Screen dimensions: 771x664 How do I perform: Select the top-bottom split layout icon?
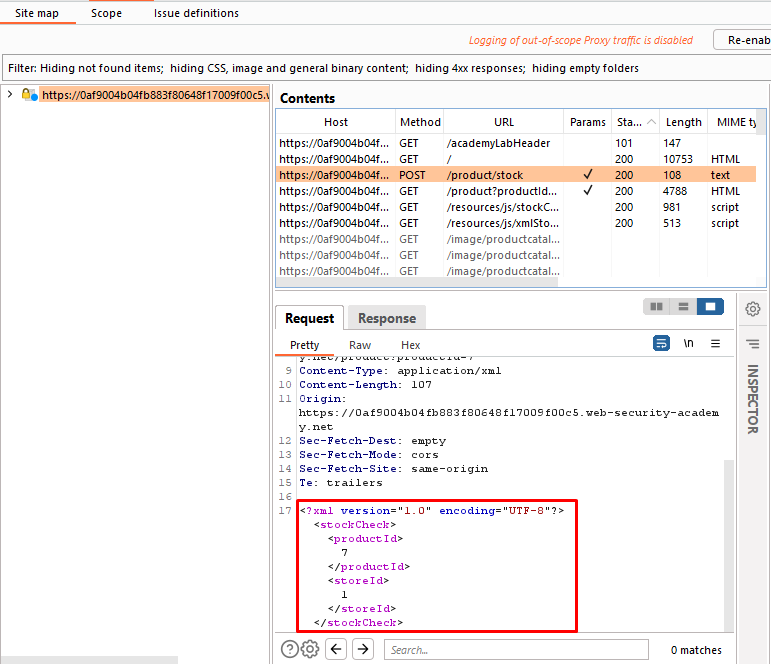pos(683,307)
